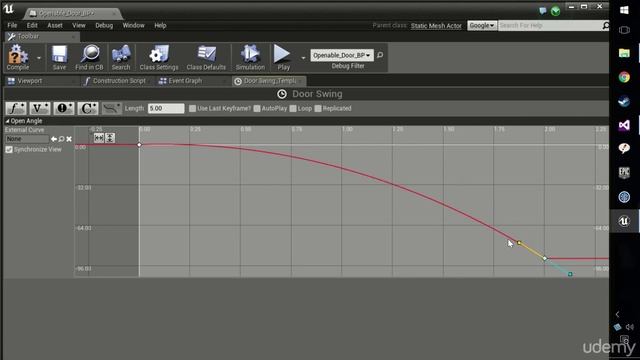Screen dimensions: 640x360
Task: Open Class Settings
Action: point(159,58)
